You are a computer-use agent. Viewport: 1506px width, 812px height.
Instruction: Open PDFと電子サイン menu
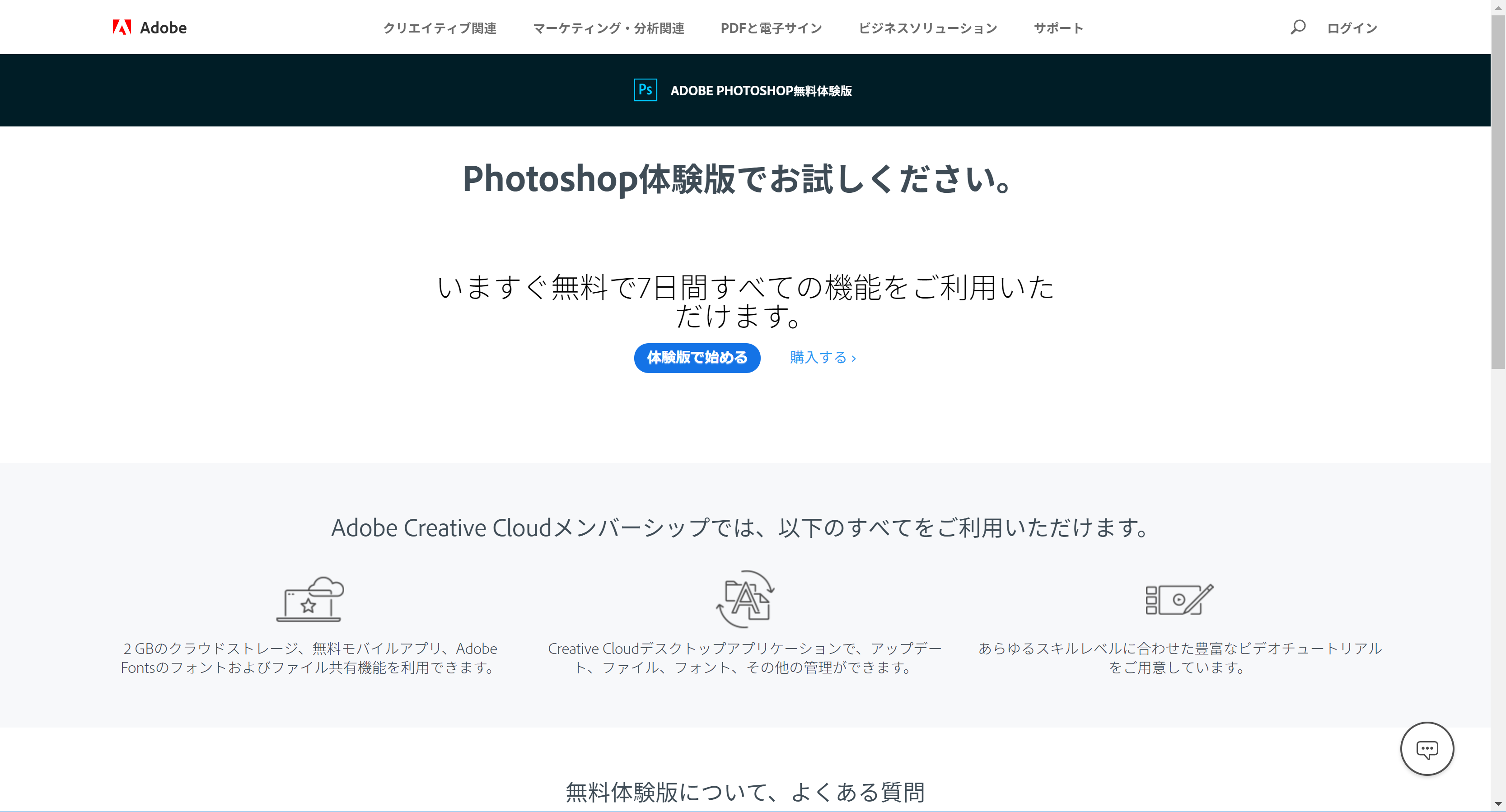click(x=771, y=28)
